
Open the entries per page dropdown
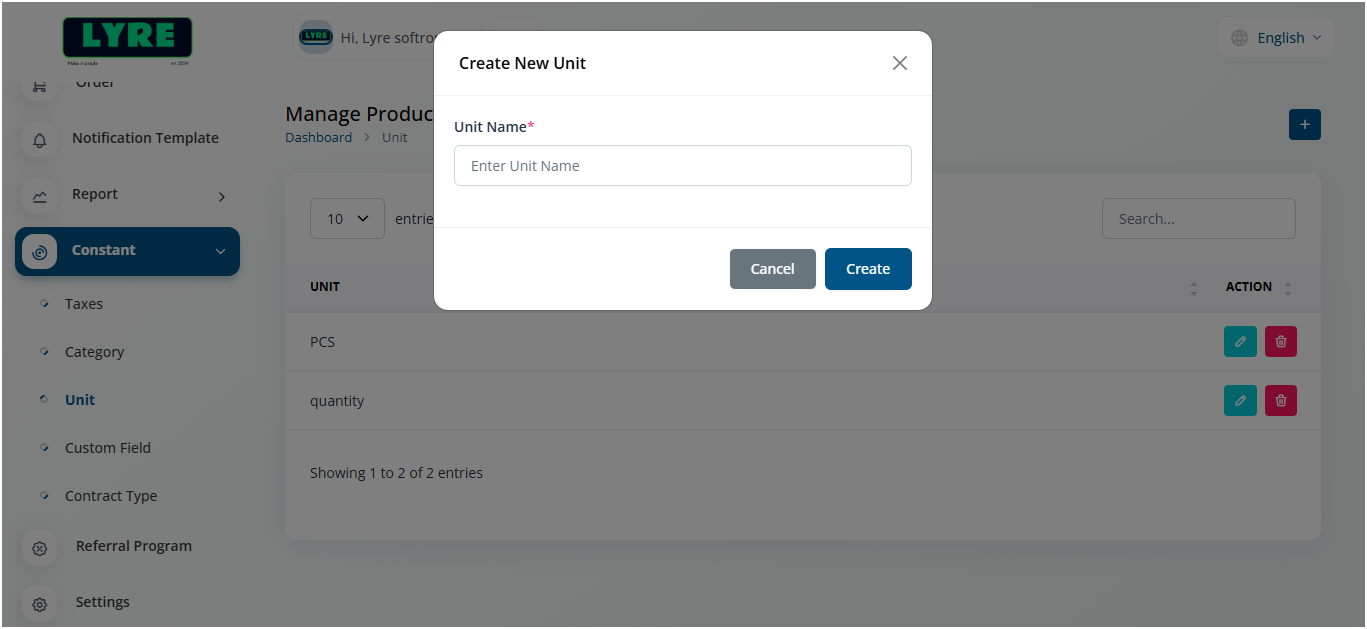click(347, 219)
